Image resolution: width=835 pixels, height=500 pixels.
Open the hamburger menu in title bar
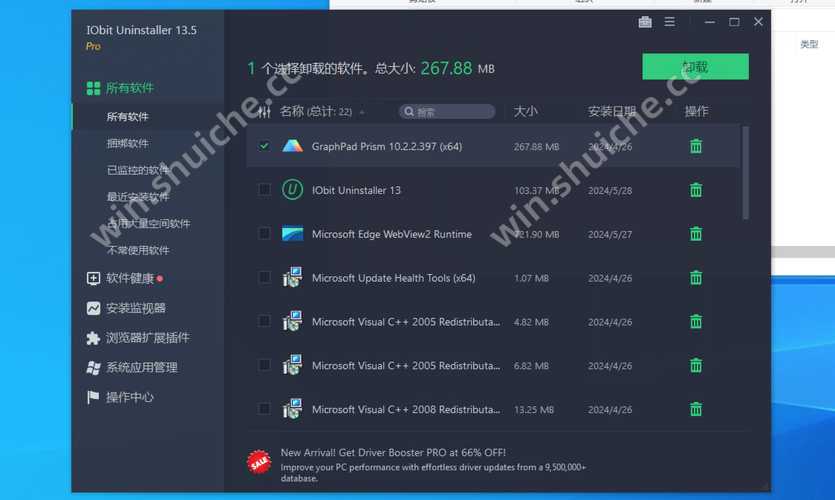point(669,22)
